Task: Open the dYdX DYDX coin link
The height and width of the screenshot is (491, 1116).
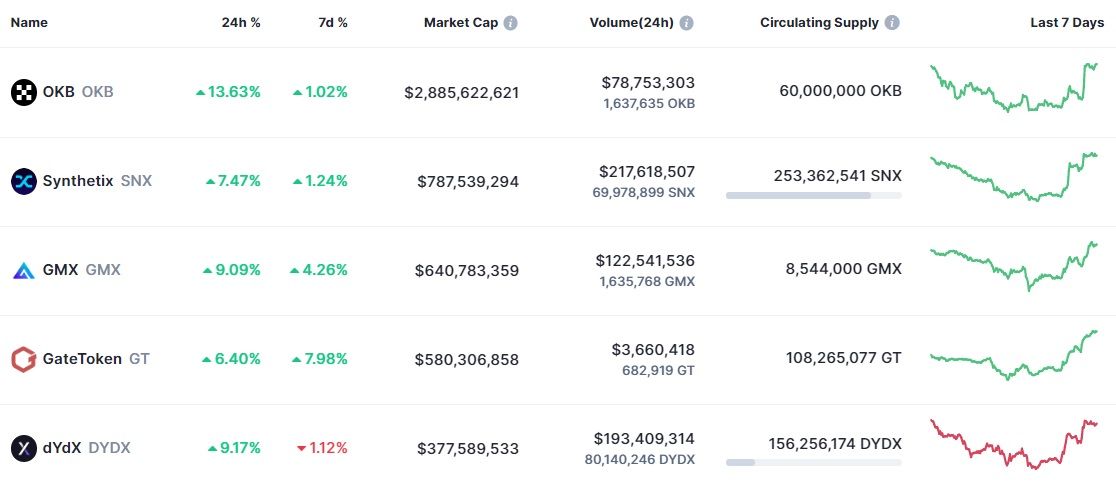Action: (x=86, y=448)
